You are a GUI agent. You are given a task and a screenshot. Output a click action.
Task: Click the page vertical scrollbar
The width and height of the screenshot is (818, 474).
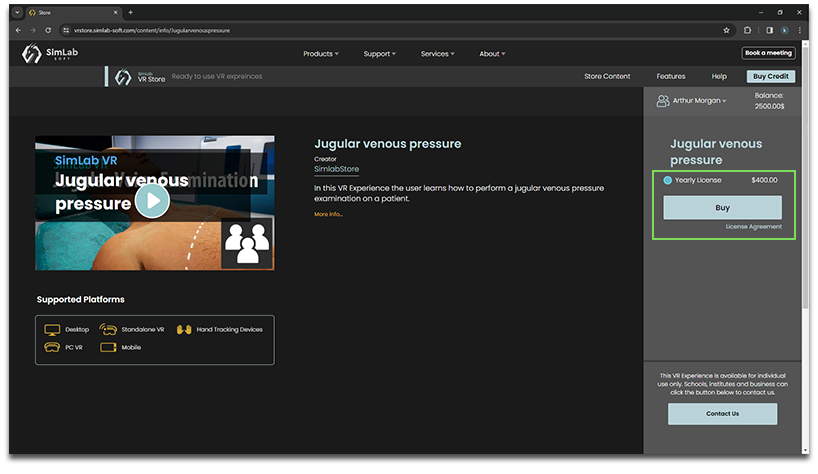[x=805, y=177]
